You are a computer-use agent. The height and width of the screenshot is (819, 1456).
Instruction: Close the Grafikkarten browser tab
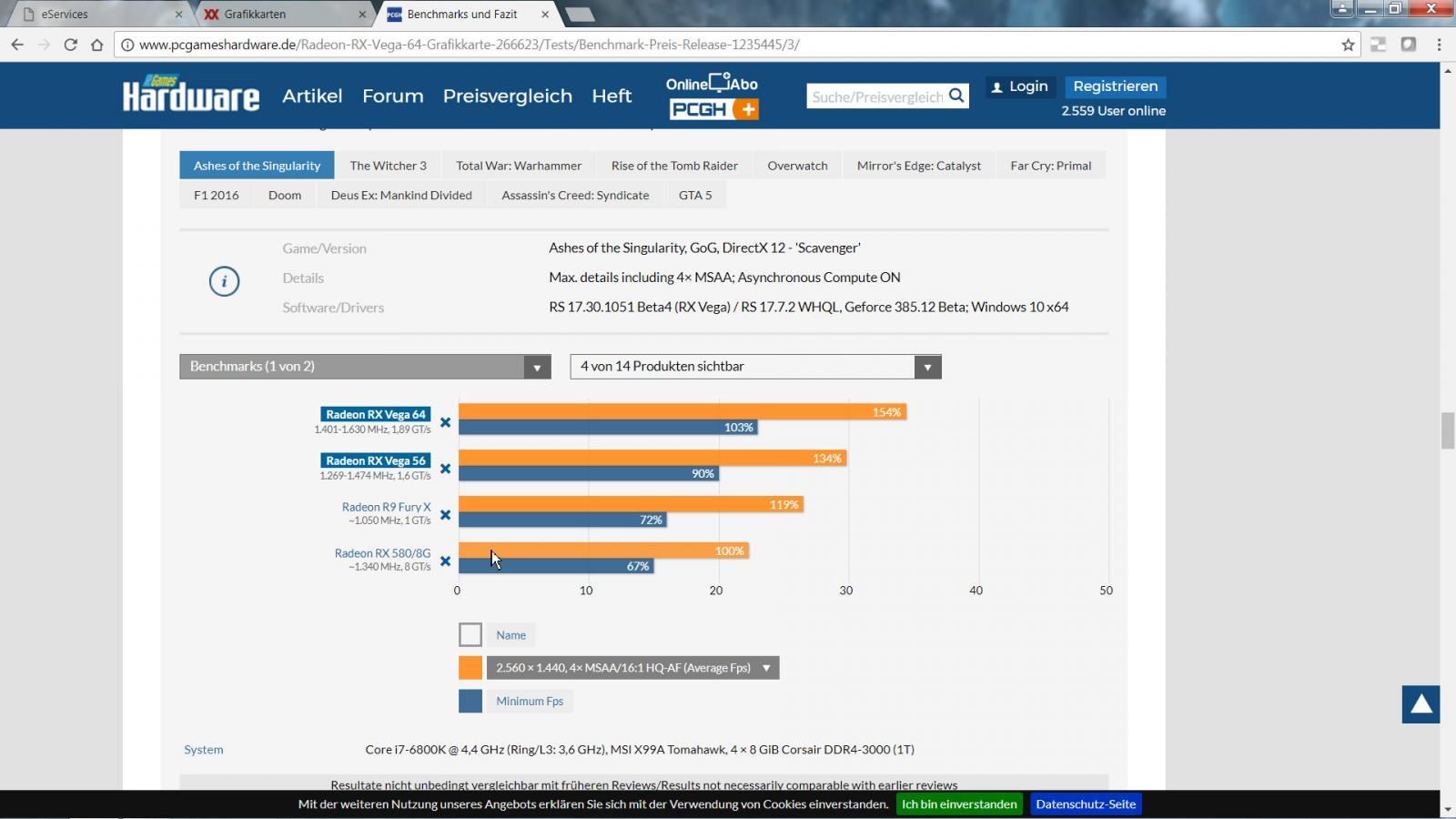pyautogui.click(x=362, y=14)
